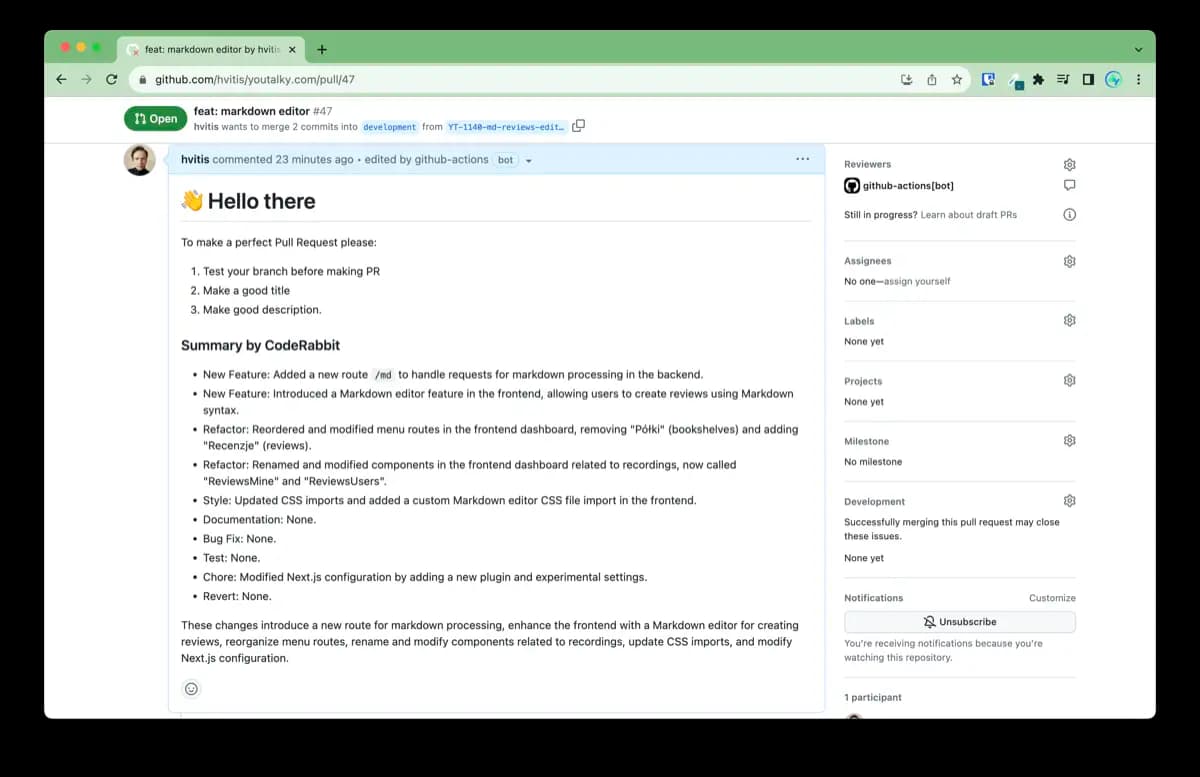
Task: Click the assign yourself link
Action: click(917, 281)
